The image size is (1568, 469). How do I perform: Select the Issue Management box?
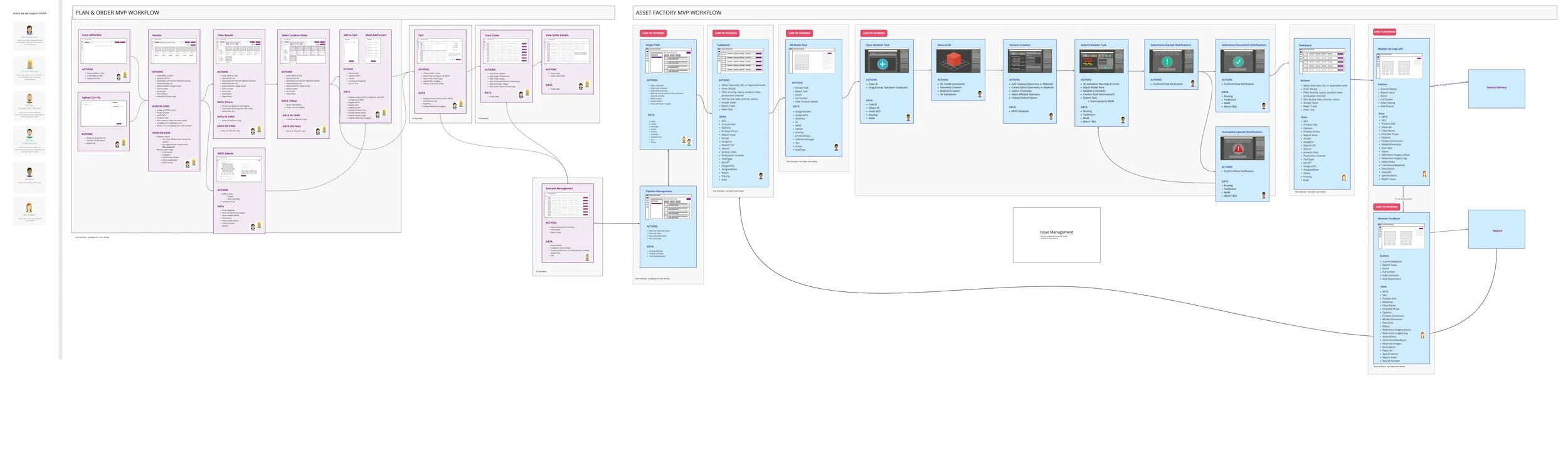pos(1057,235)
